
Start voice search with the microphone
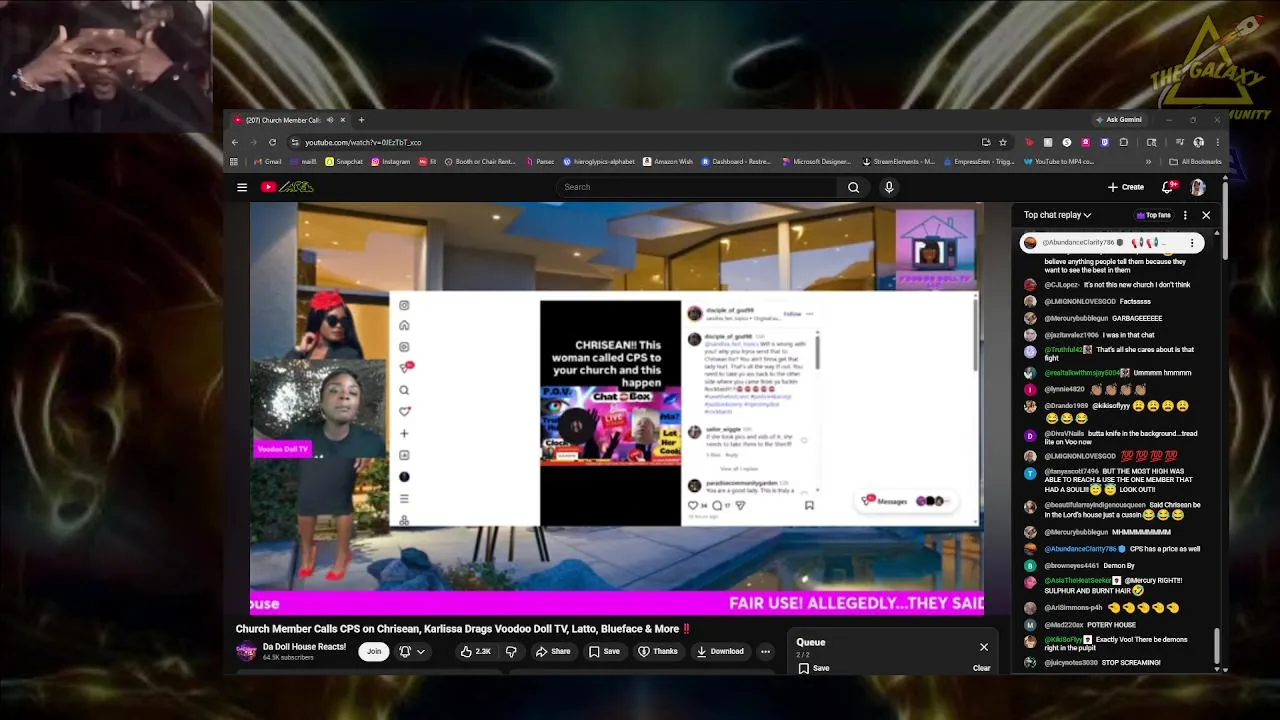888,187
